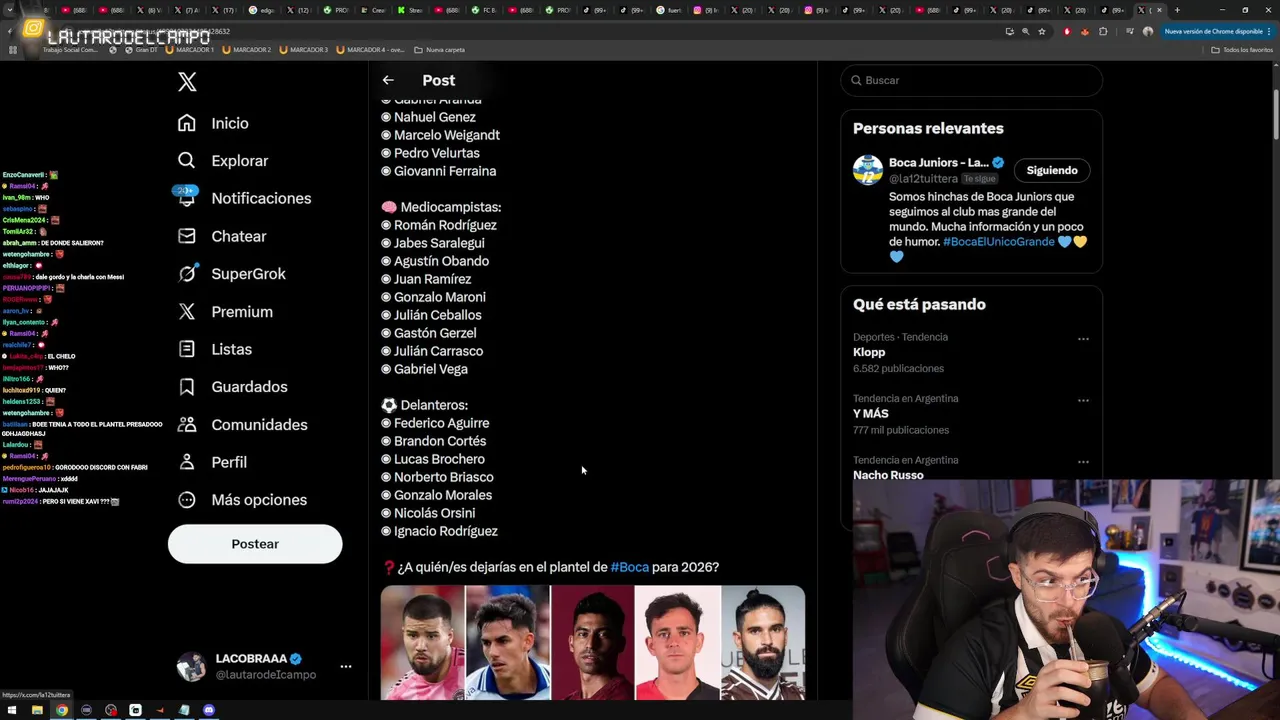Open third player photo in post
This screenshot has height=720, width=1280.
(x=592, y=643)
